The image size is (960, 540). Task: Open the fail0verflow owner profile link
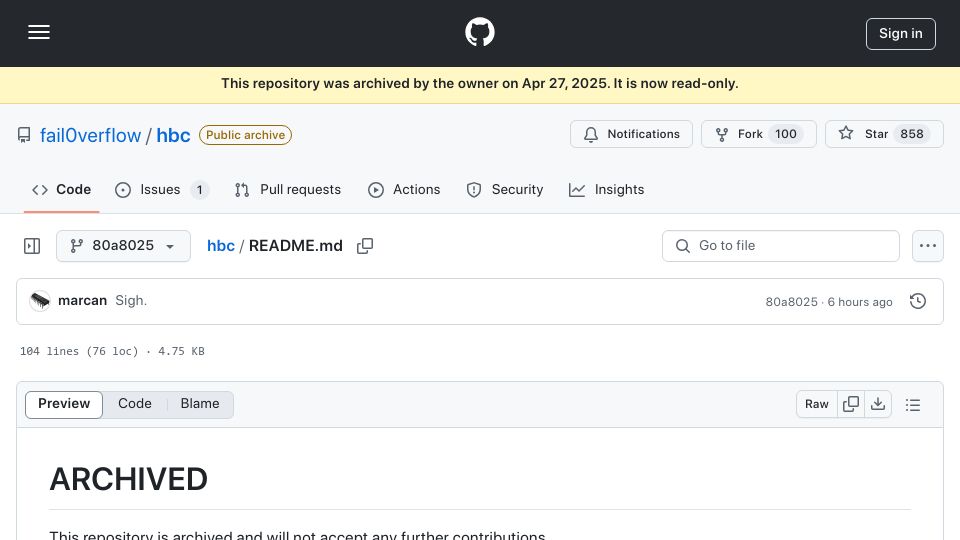coord(91,135)
